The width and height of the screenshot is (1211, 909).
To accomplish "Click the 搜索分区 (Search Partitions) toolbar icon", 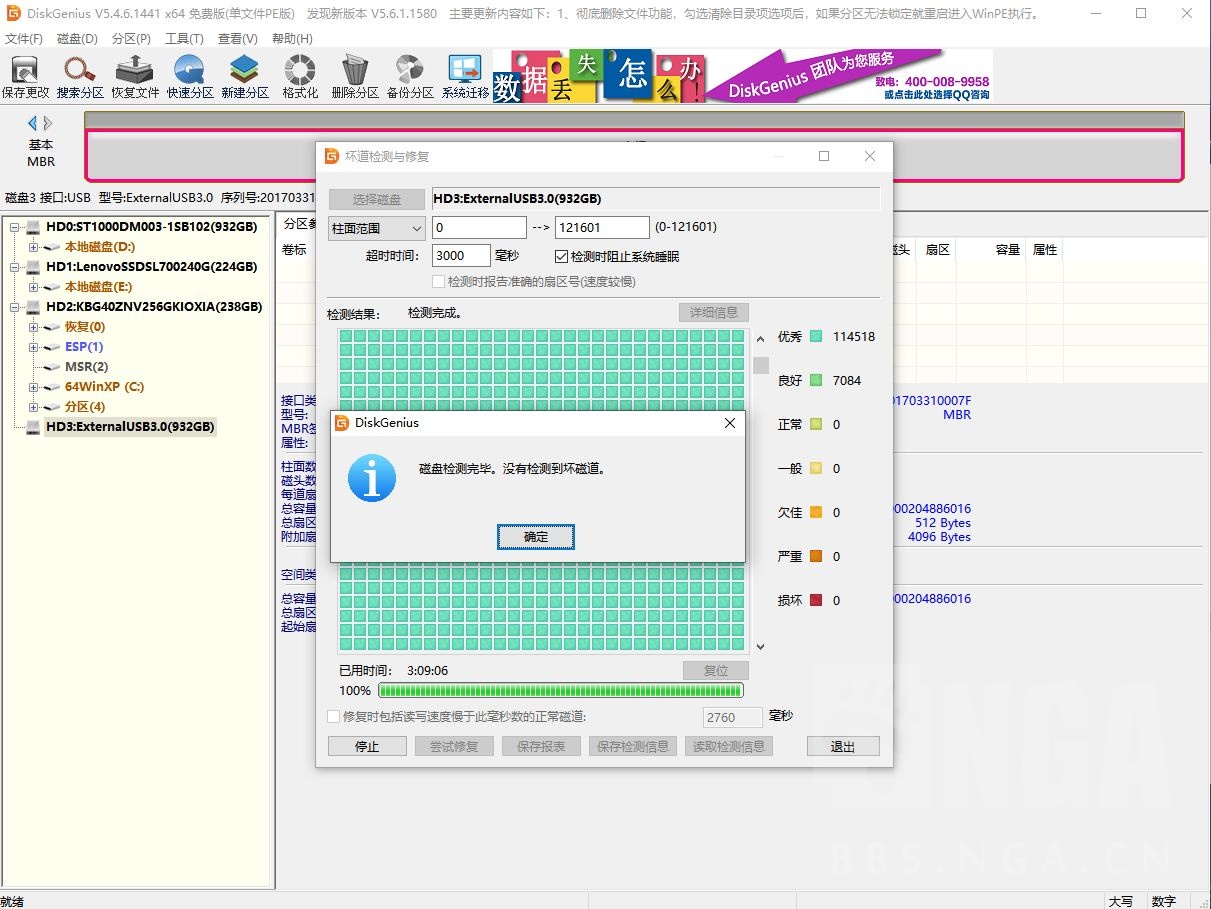I will pyautogui.click(x=80, y=76).
